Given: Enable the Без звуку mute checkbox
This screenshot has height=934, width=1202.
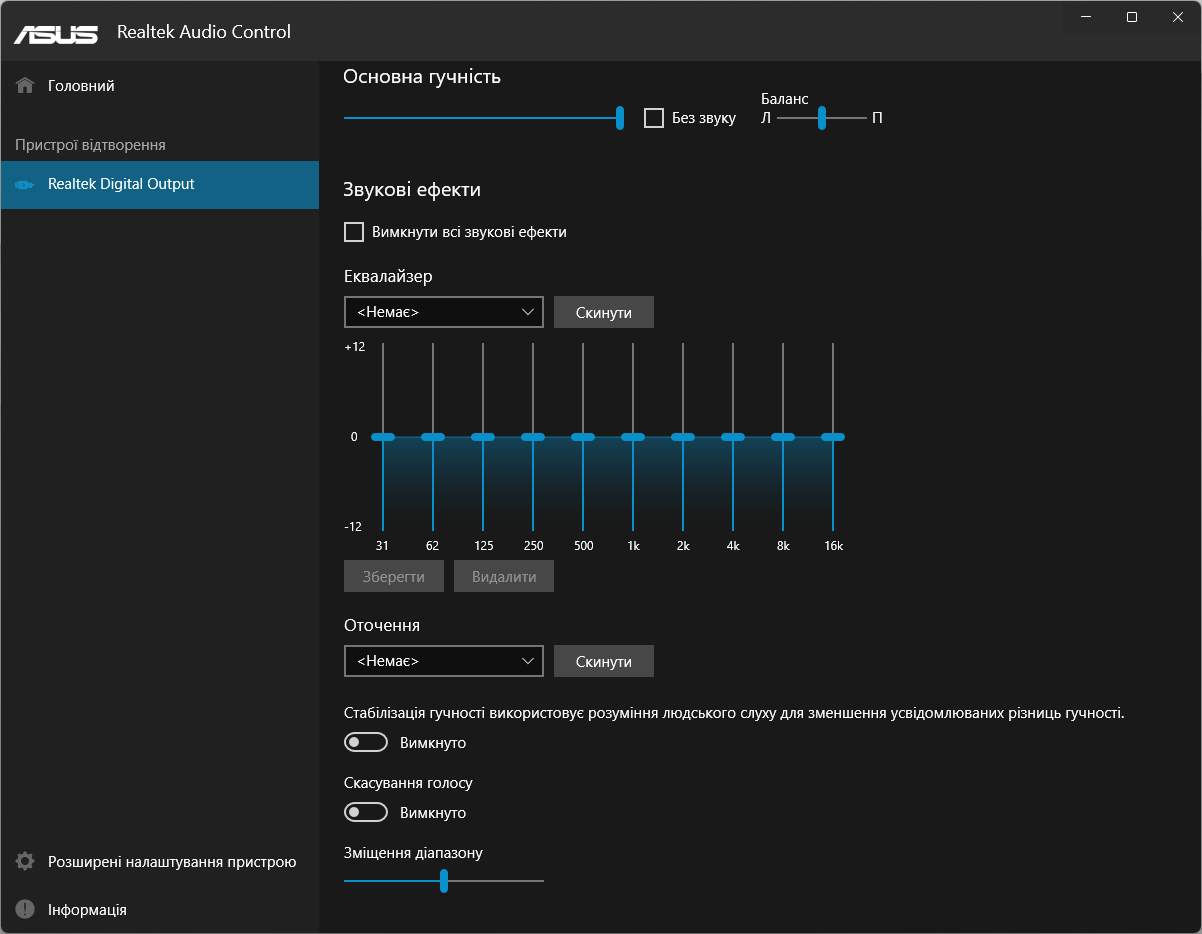Looking at the screenshot, I should click(x=655, y=117).
